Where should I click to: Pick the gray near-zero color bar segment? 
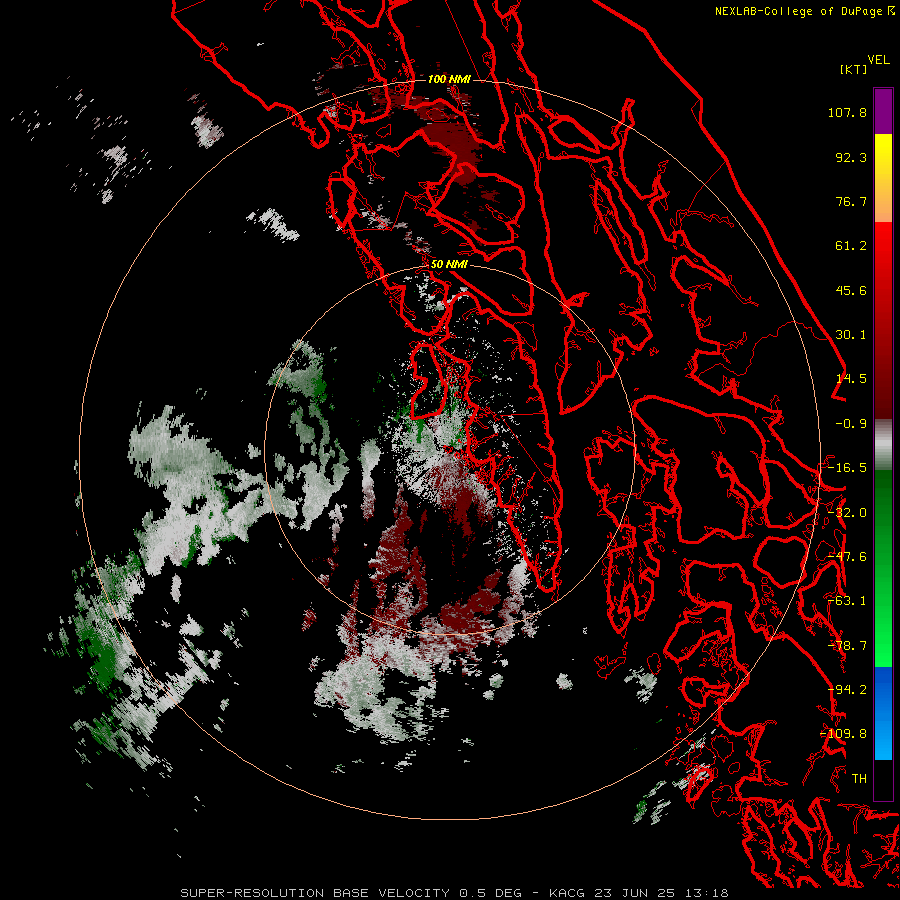[883, 445]
